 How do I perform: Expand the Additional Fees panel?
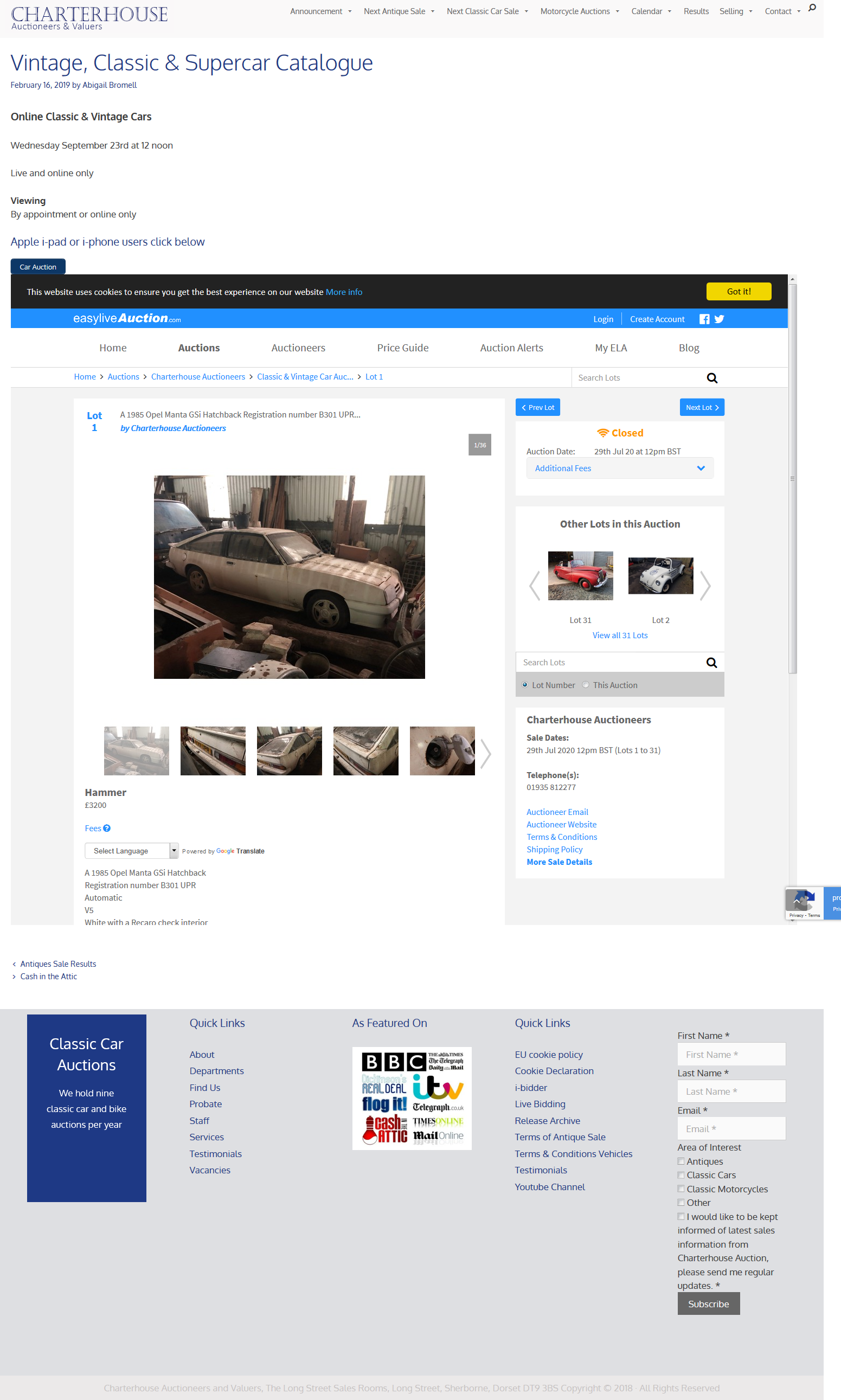(x=620, y=468)
